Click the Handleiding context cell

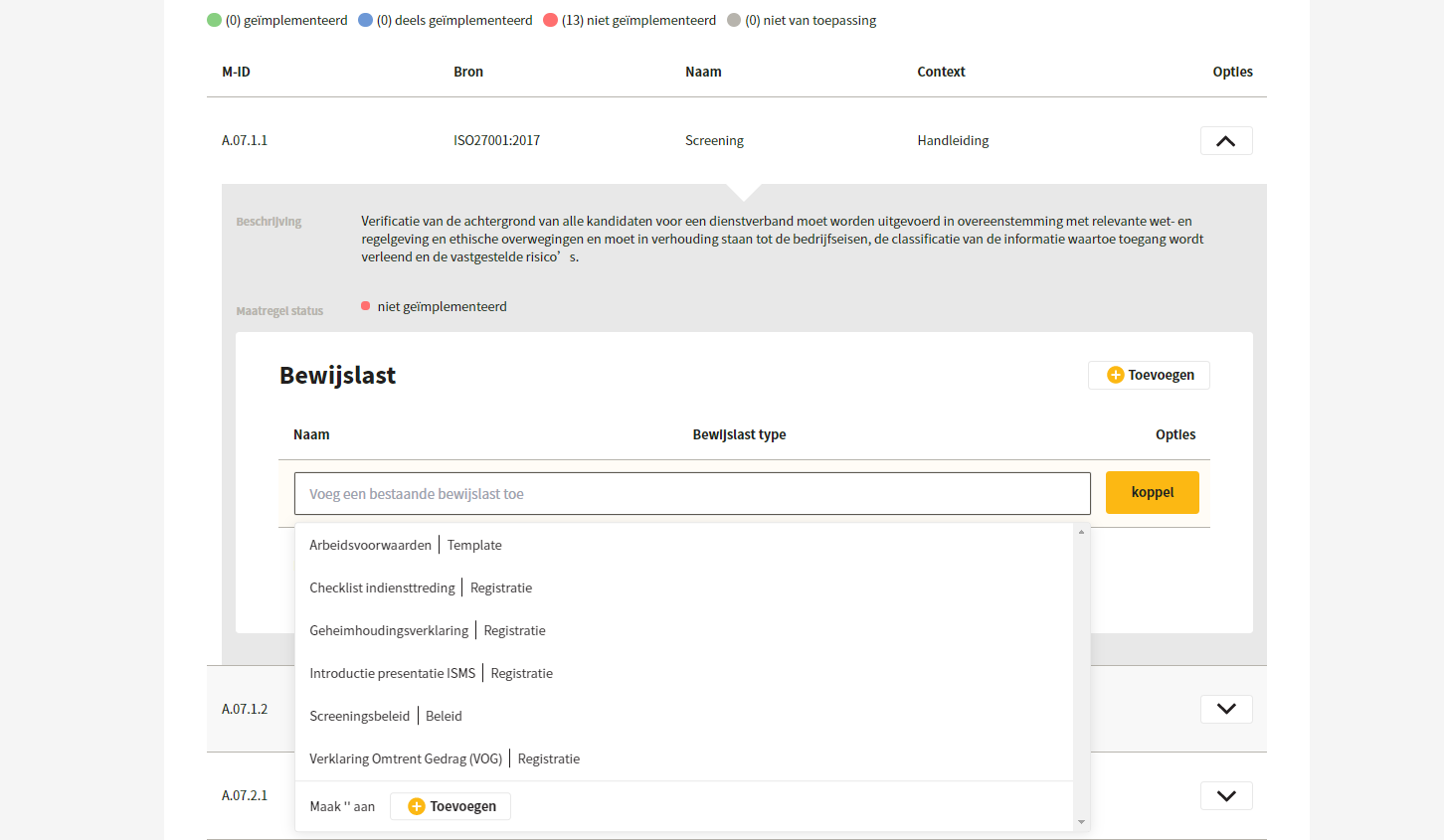[x=953, y=140]
